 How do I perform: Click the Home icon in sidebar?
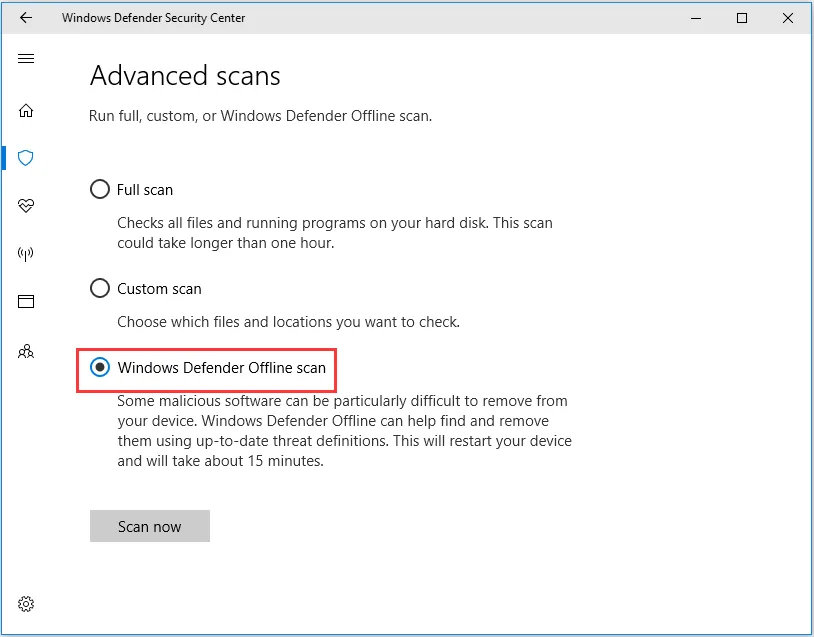pyautogui.click(x=26, y=111)
